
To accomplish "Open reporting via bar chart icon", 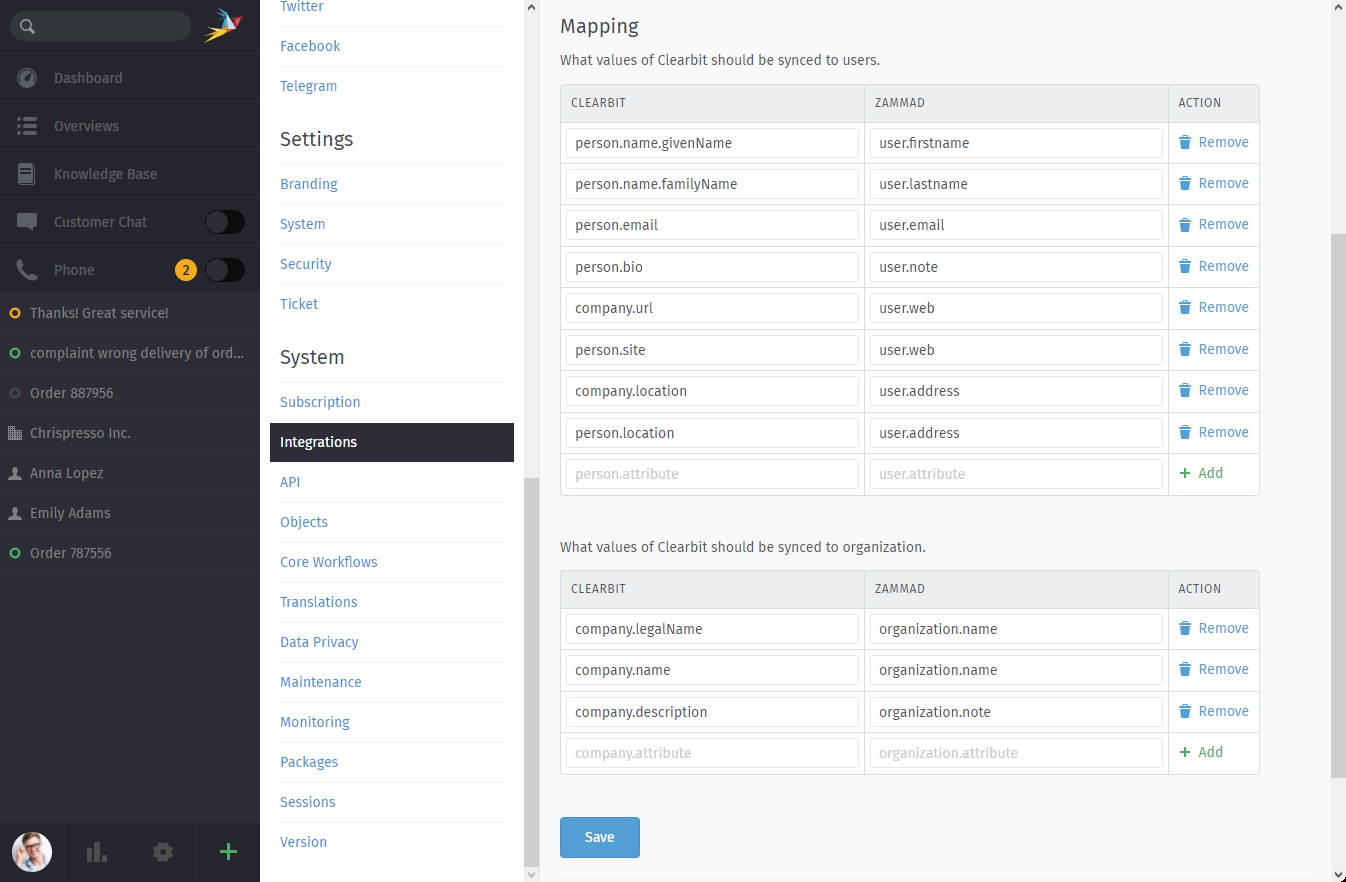I will (97, 852).
